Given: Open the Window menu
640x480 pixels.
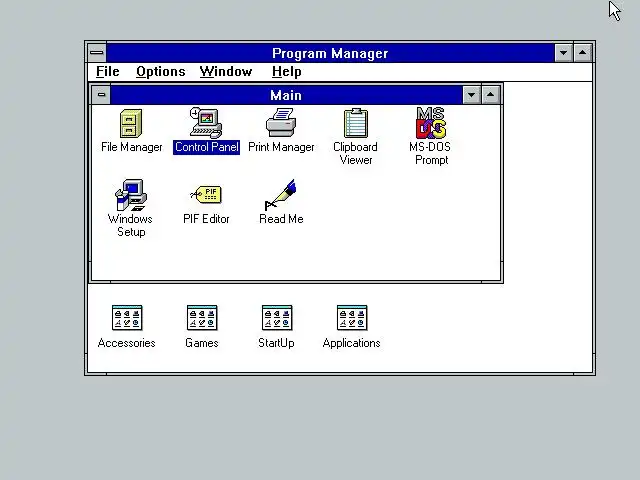Looking at the screenshot, I should (226, 71).
